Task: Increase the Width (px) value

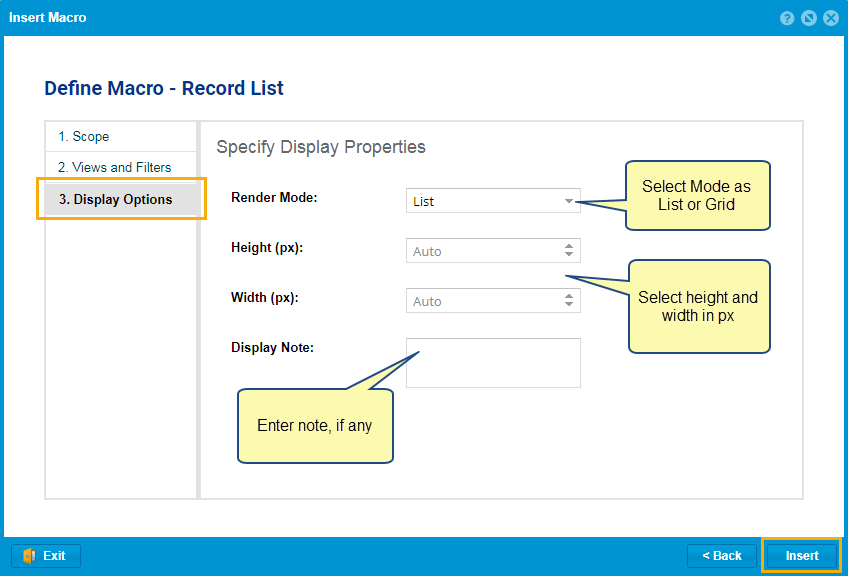Action: [569, 296]
